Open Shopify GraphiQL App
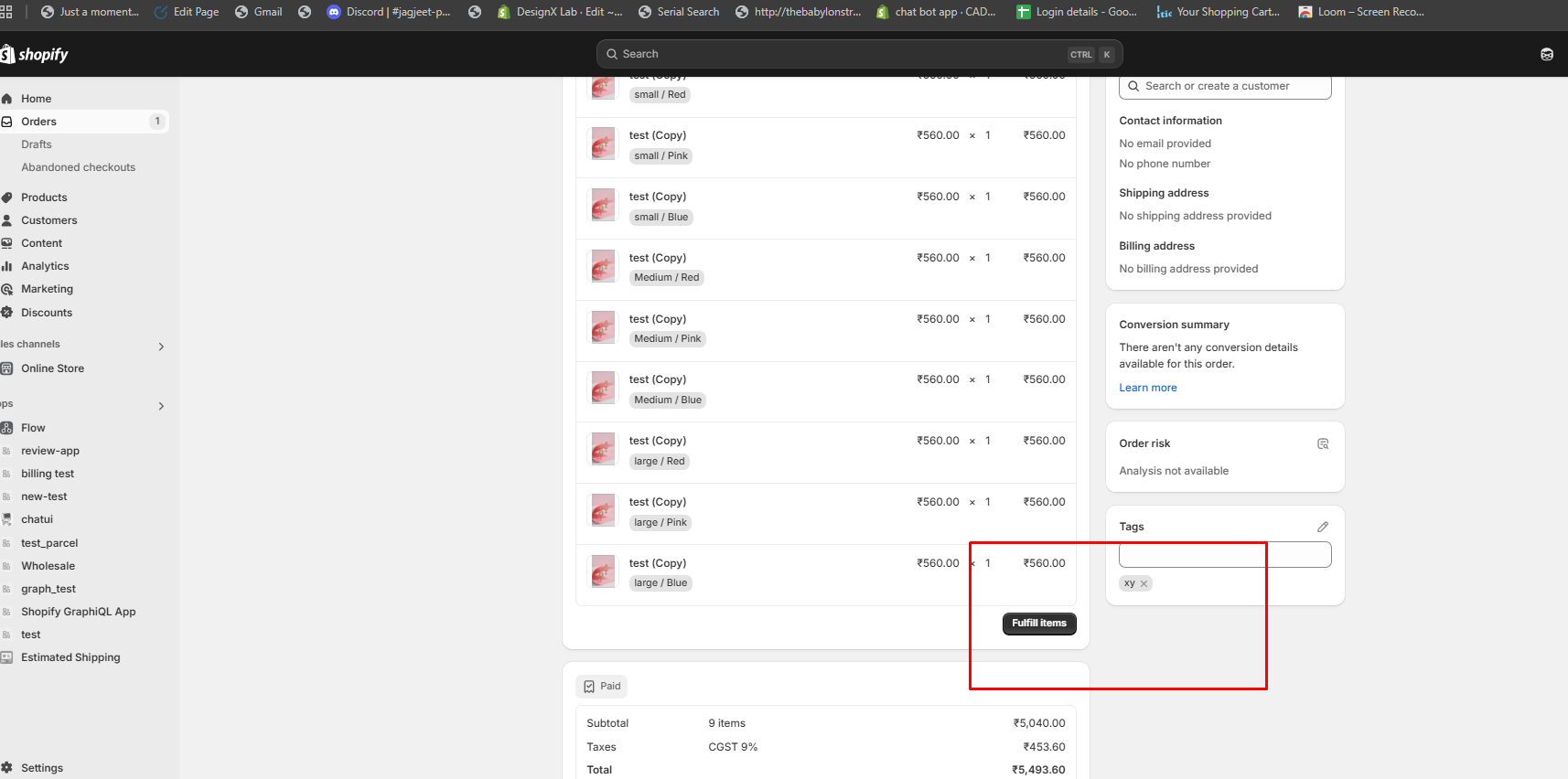This screenshot has height=779, width=1568. pos(79,612)
